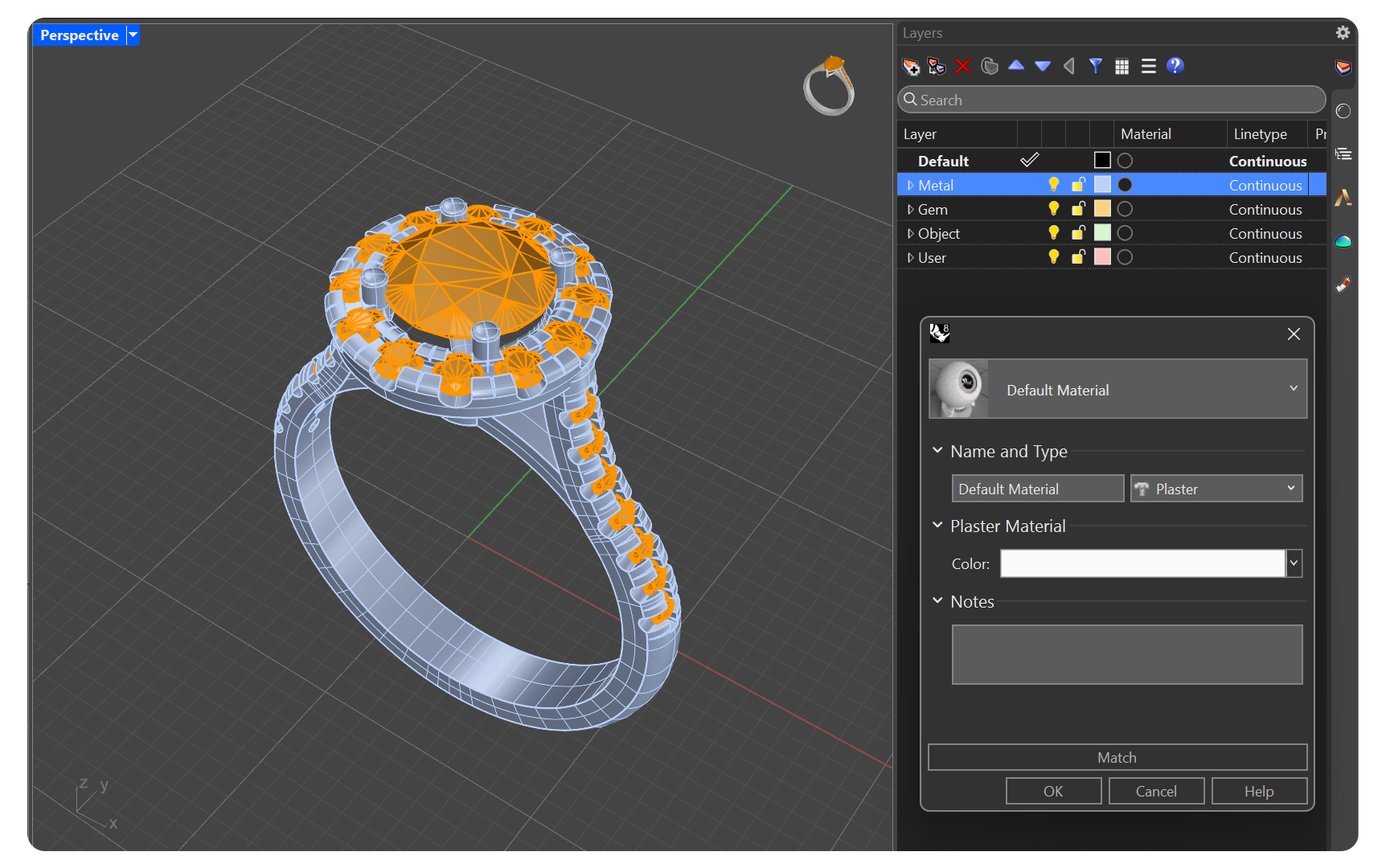Click the Change Object Layer icon

coord(990,66)
